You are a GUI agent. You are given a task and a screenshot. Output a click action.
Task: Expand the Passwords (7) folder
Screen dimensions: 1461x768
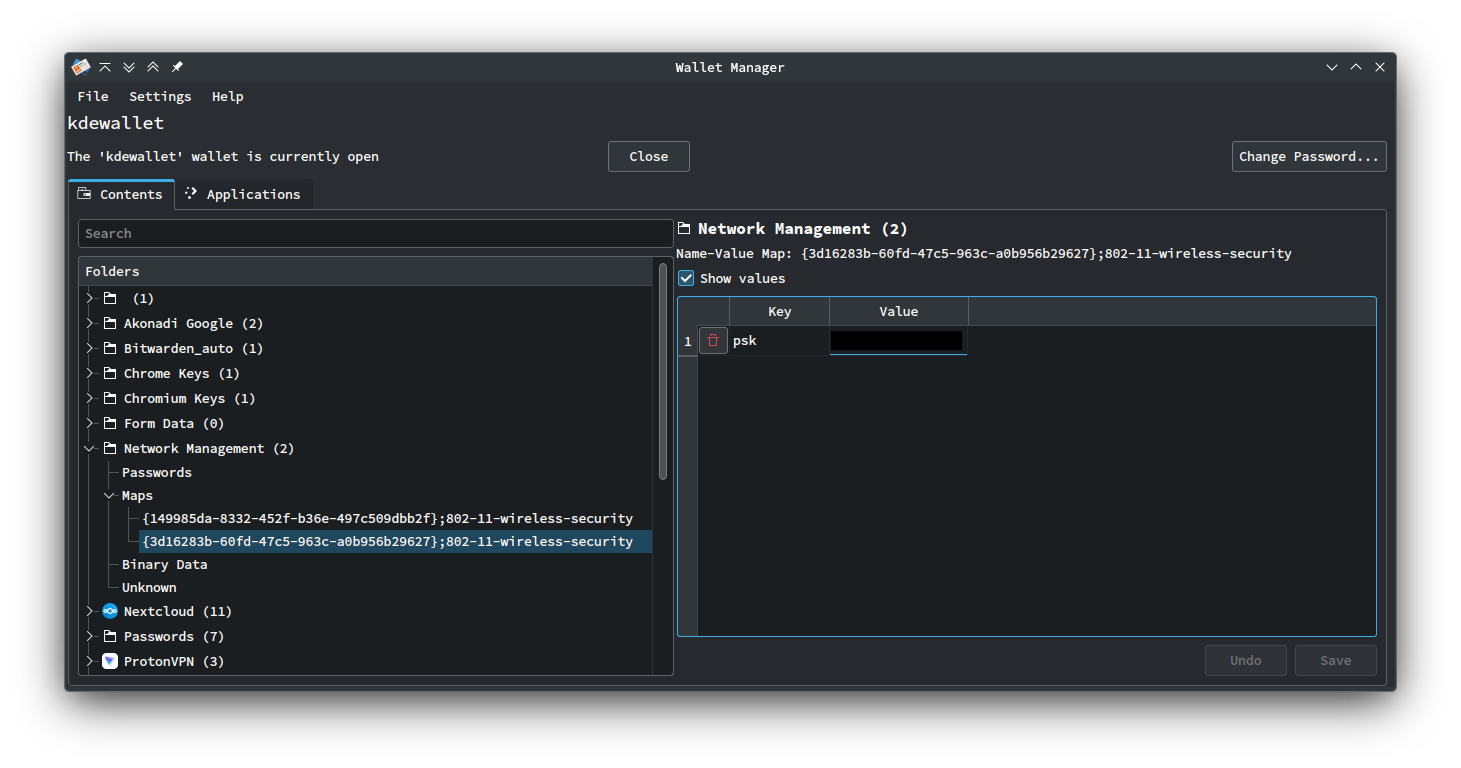click(x=90, y=636)
